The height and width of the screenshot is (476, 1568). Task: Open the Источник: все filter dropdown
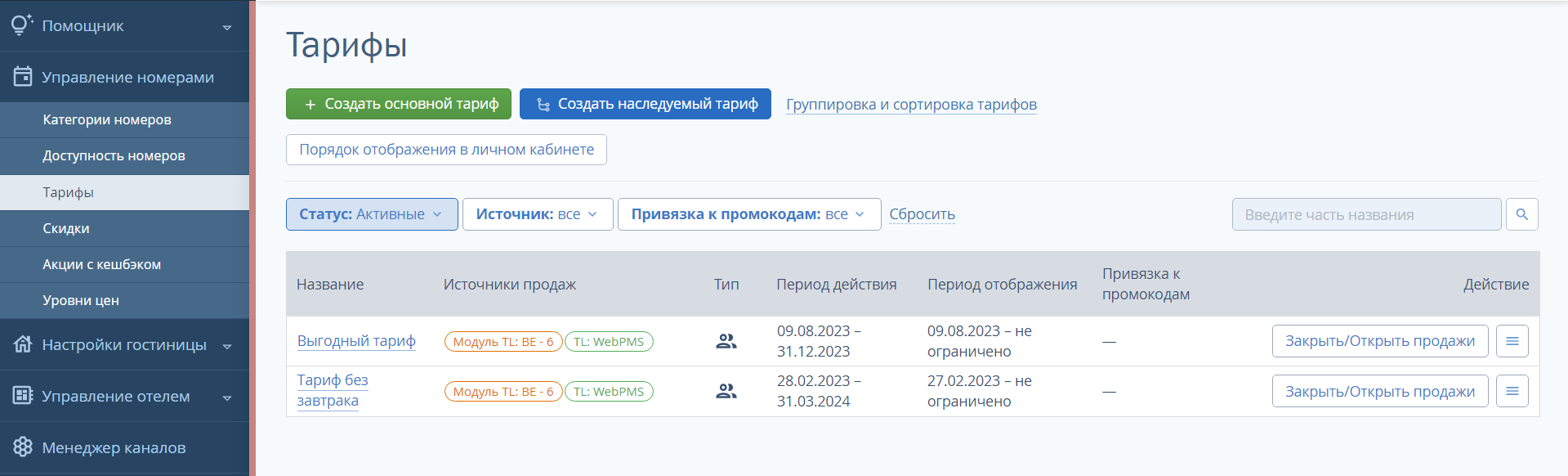[538, 214]
